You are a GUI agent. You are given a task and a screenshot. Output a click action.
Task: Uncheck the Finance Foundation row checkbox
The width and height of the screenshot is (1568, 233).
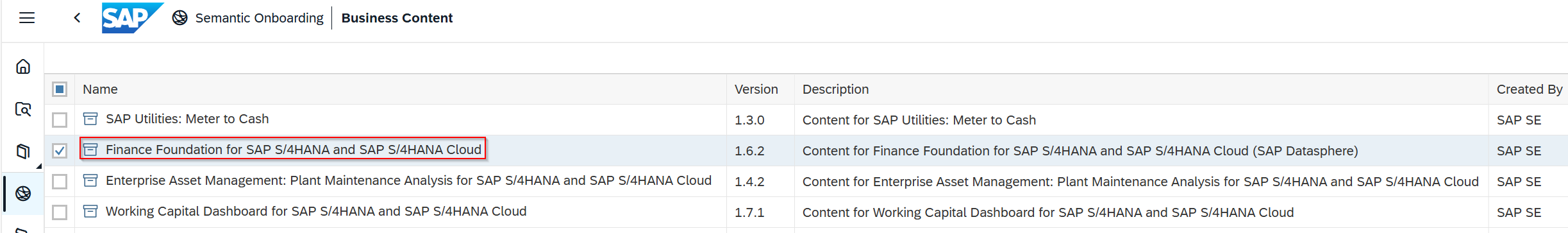(60, 151)
